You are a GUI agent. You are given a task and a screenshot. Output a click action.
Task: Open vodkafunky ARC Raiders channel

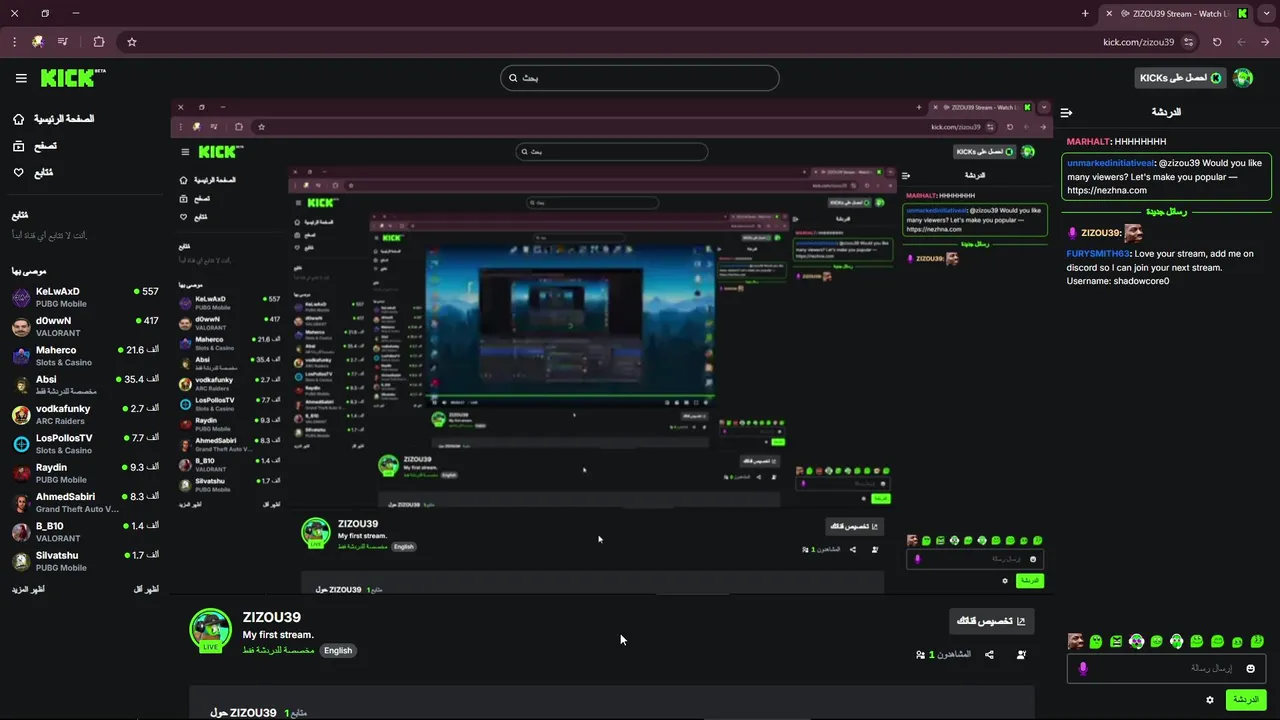coord(85,414)
